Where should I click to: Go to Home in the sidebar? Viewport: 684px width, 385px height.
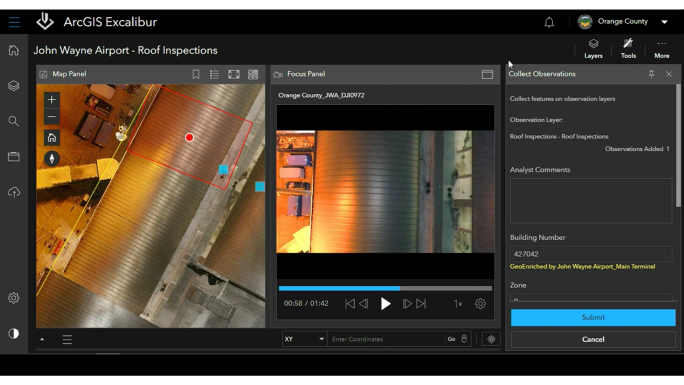click(x=14, y=50)
